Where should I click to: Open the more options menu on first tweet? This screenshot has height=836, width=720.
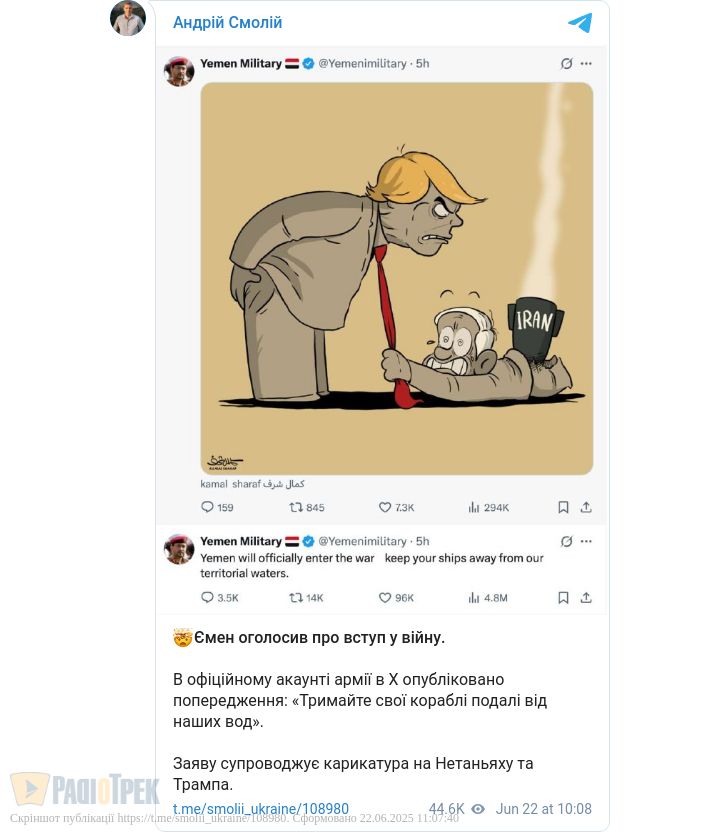[x=586, y=63]
